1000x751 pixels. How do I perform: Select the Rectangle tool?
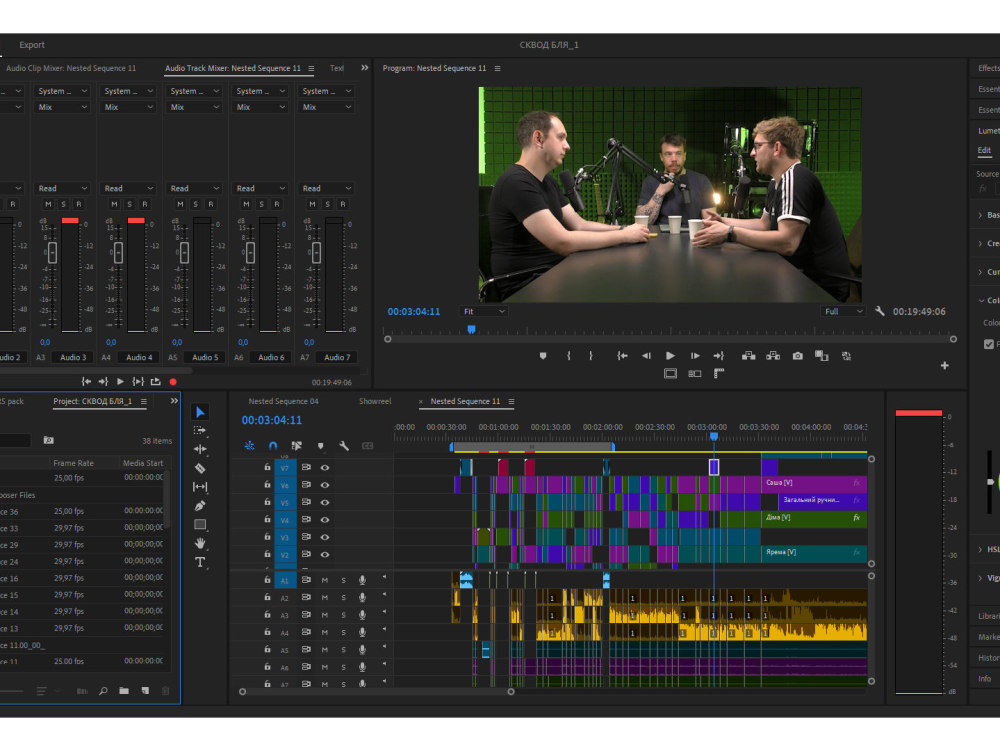(200, 524)
